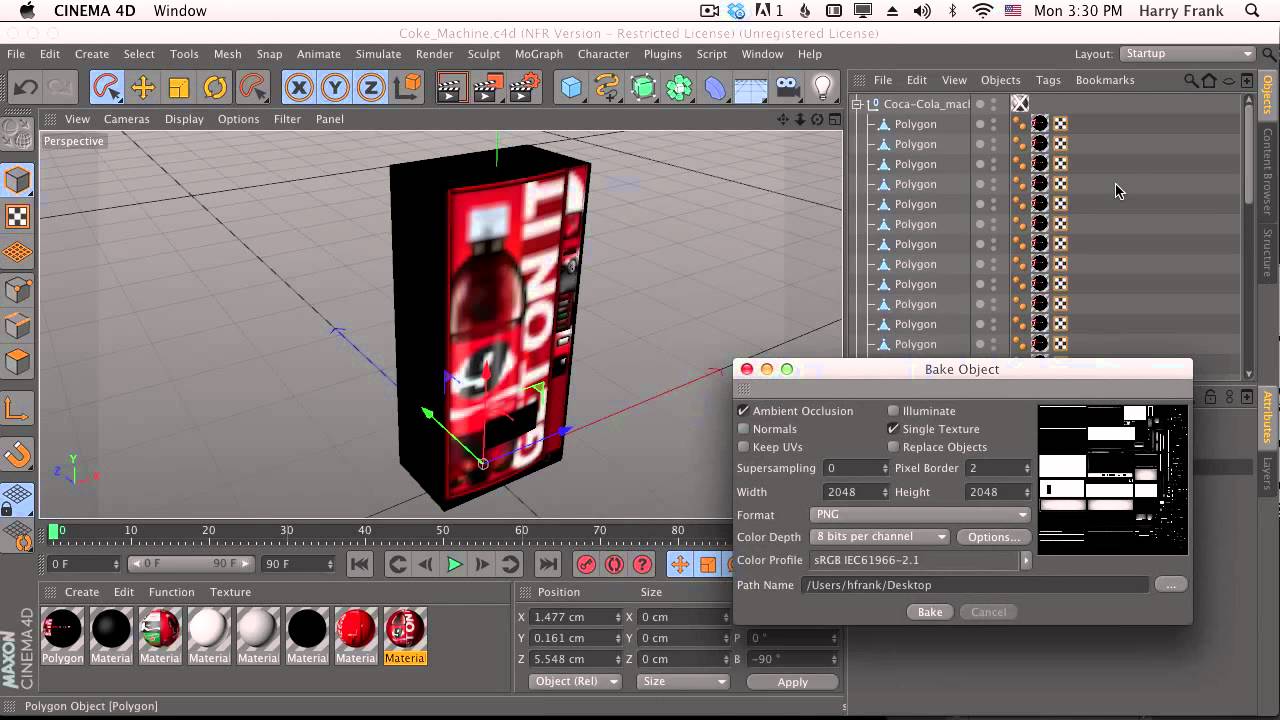Open the Texture menu in Material Manager
The height and width of the screenshot is (720, 1280).
[x=230, y=592]
